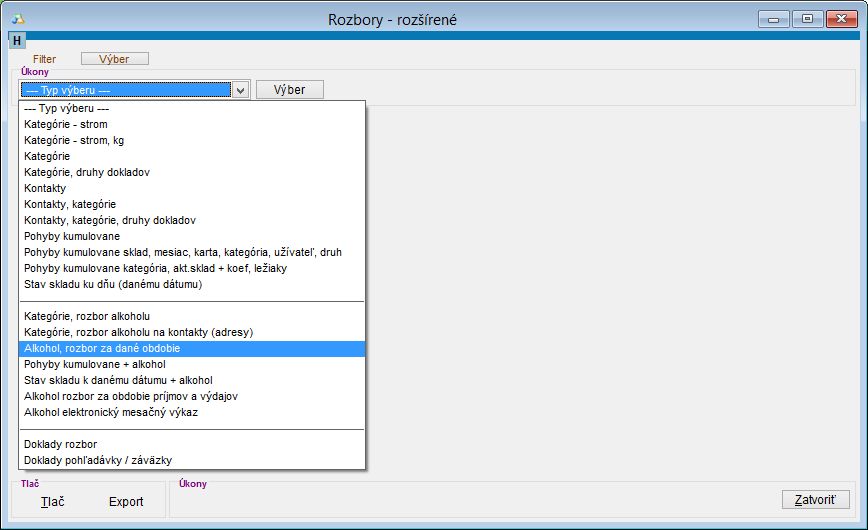Choose 'Kategórie - strom, kg' option
The width and height of the screenshot is (868, 530).
[74, 141]
